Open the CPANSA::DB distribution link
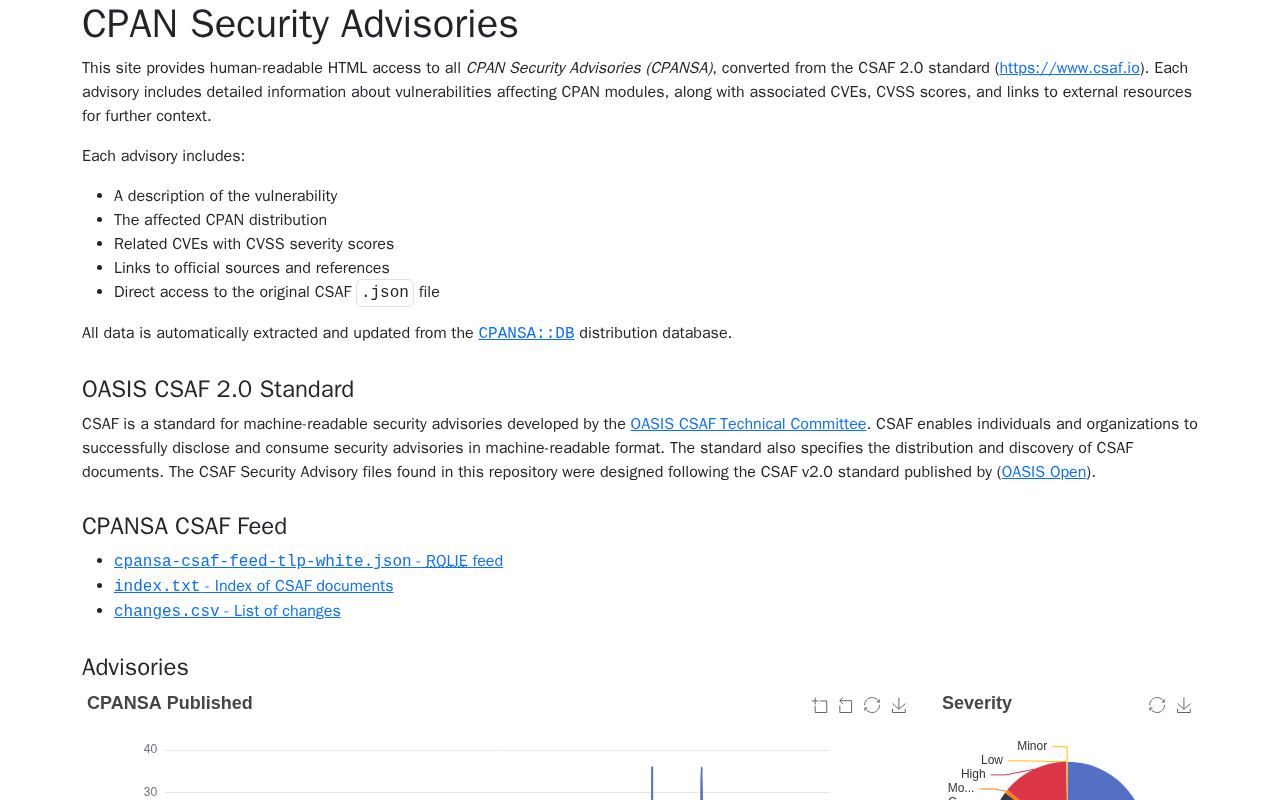Viewport: 1280px width, 800px height. pos(526,333)
